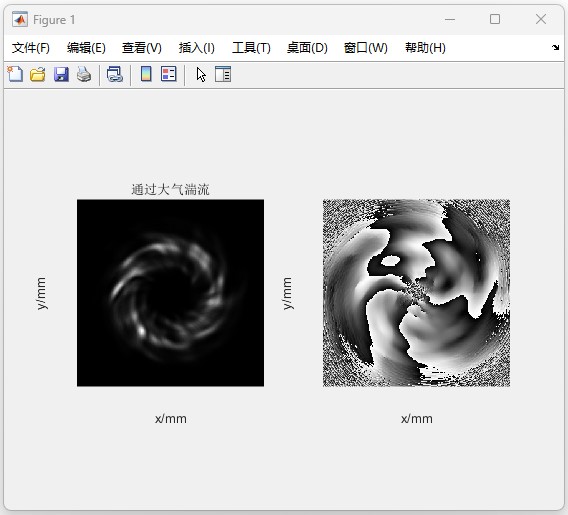Select the vortex intensity image on the left

tap(170, 293)
